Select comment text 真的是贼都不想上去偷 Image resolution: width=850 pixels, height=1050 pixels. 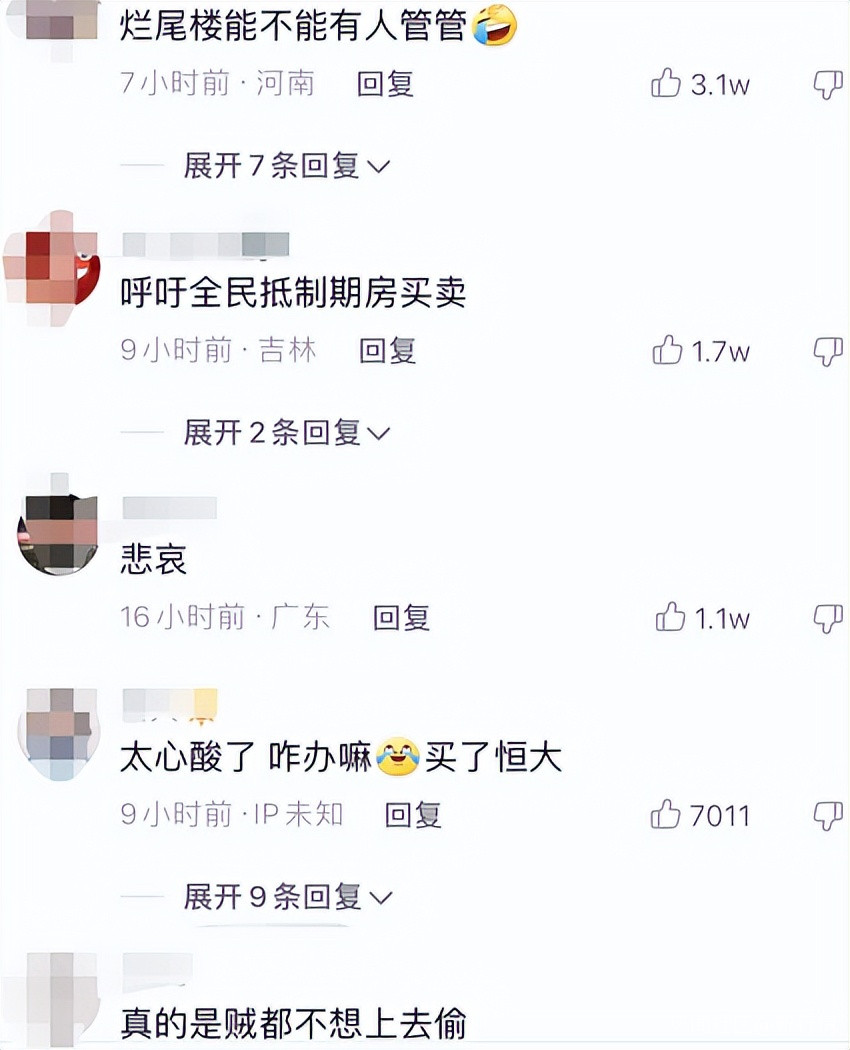[x=293, y=1023]
